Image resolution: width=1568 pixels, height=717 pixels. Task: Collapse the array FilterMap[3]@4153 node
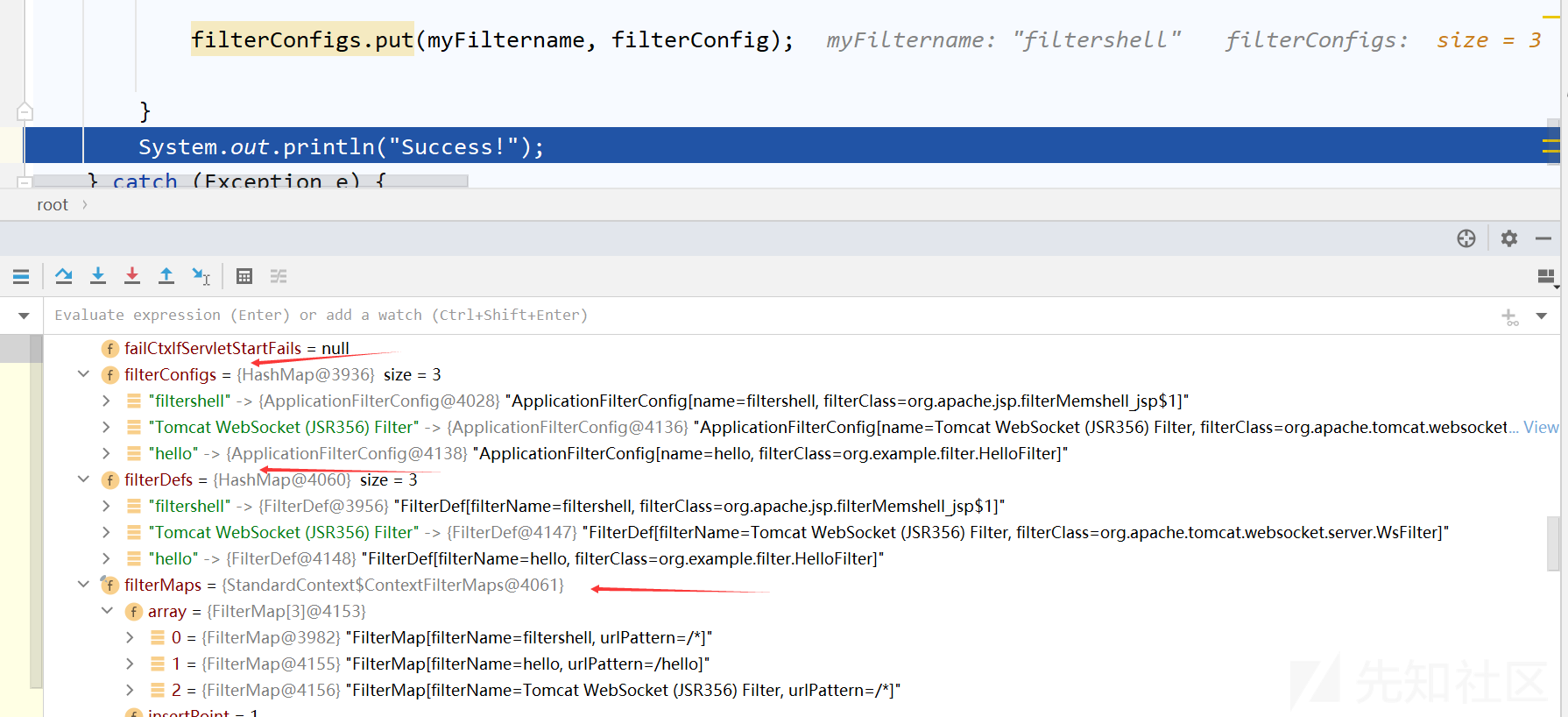click(107, 611)
